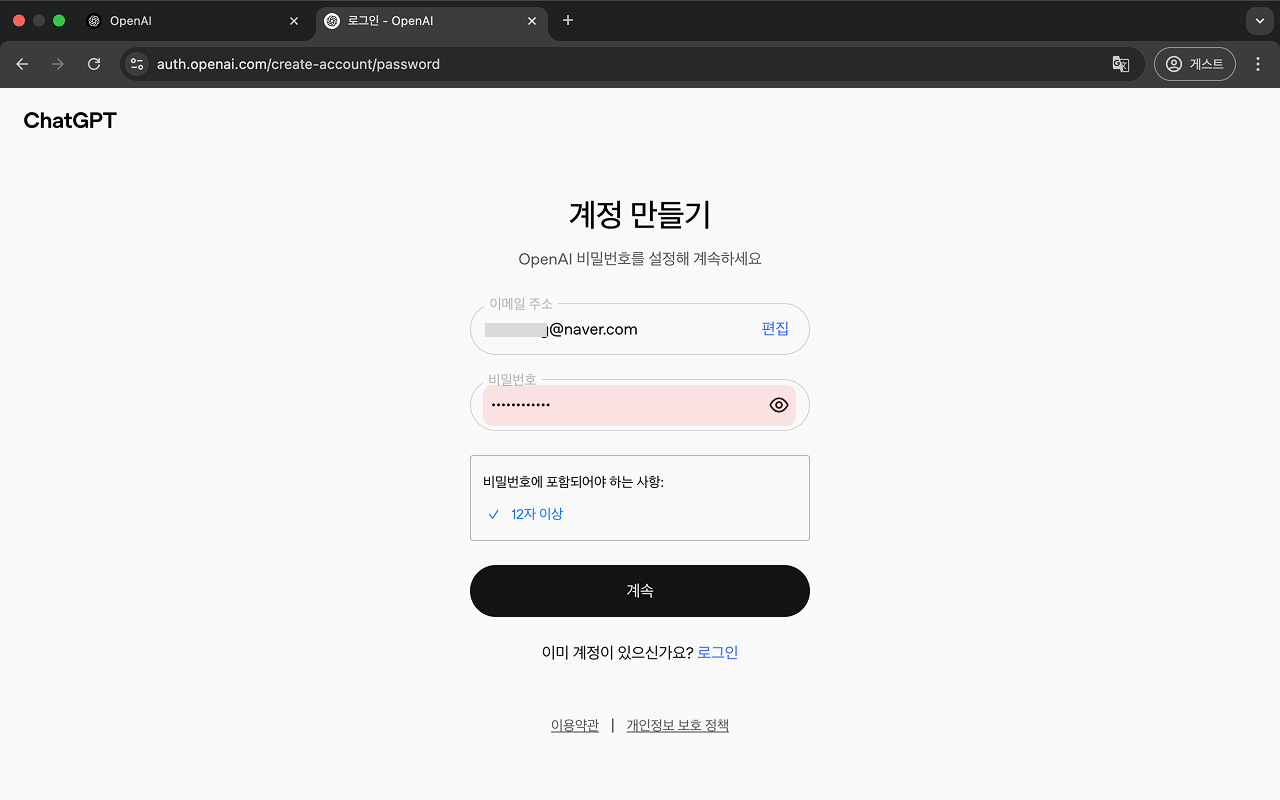
Task: Open the new tab plus button
Action: point(568,20)
